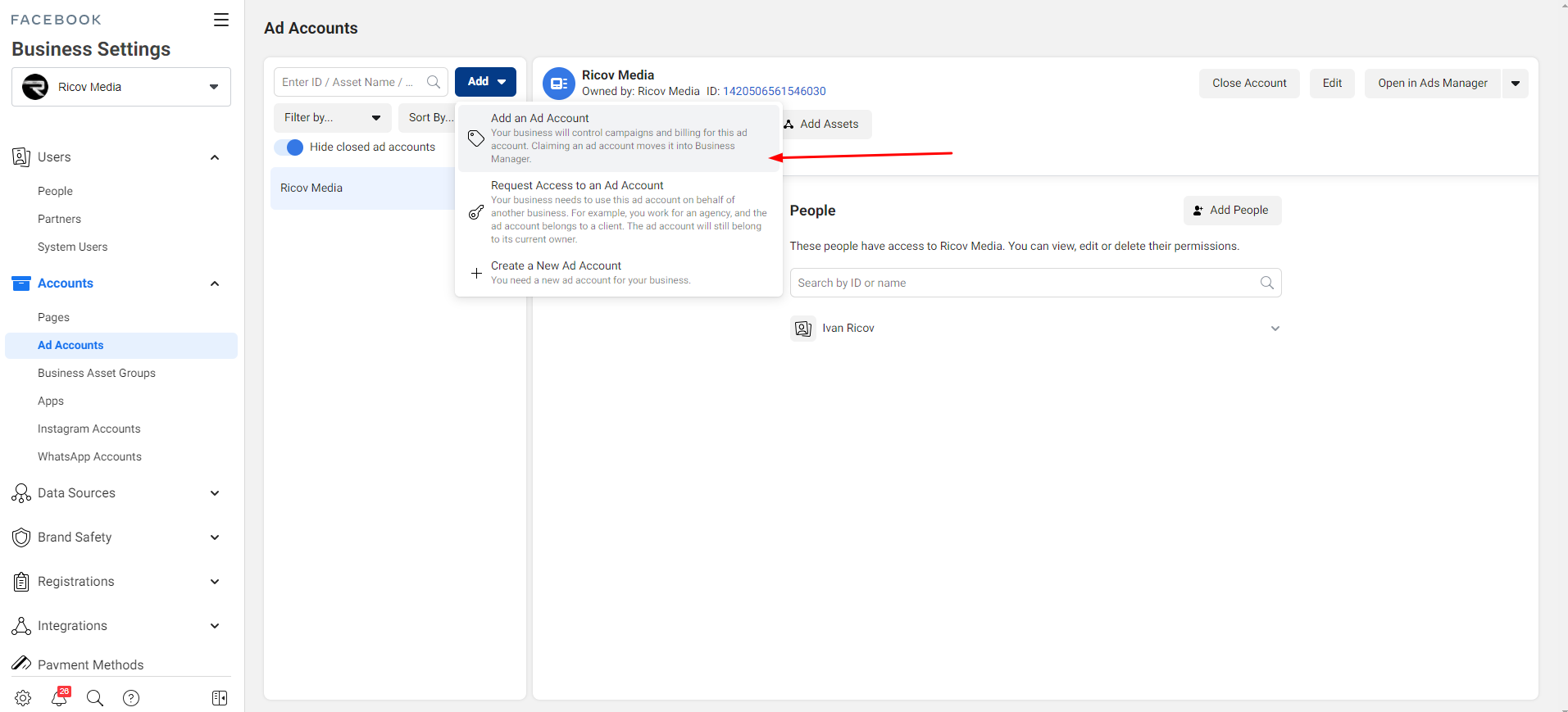
Task: Click the plus icon for Create a New Ad Account
Action: [x=476, y=273]
